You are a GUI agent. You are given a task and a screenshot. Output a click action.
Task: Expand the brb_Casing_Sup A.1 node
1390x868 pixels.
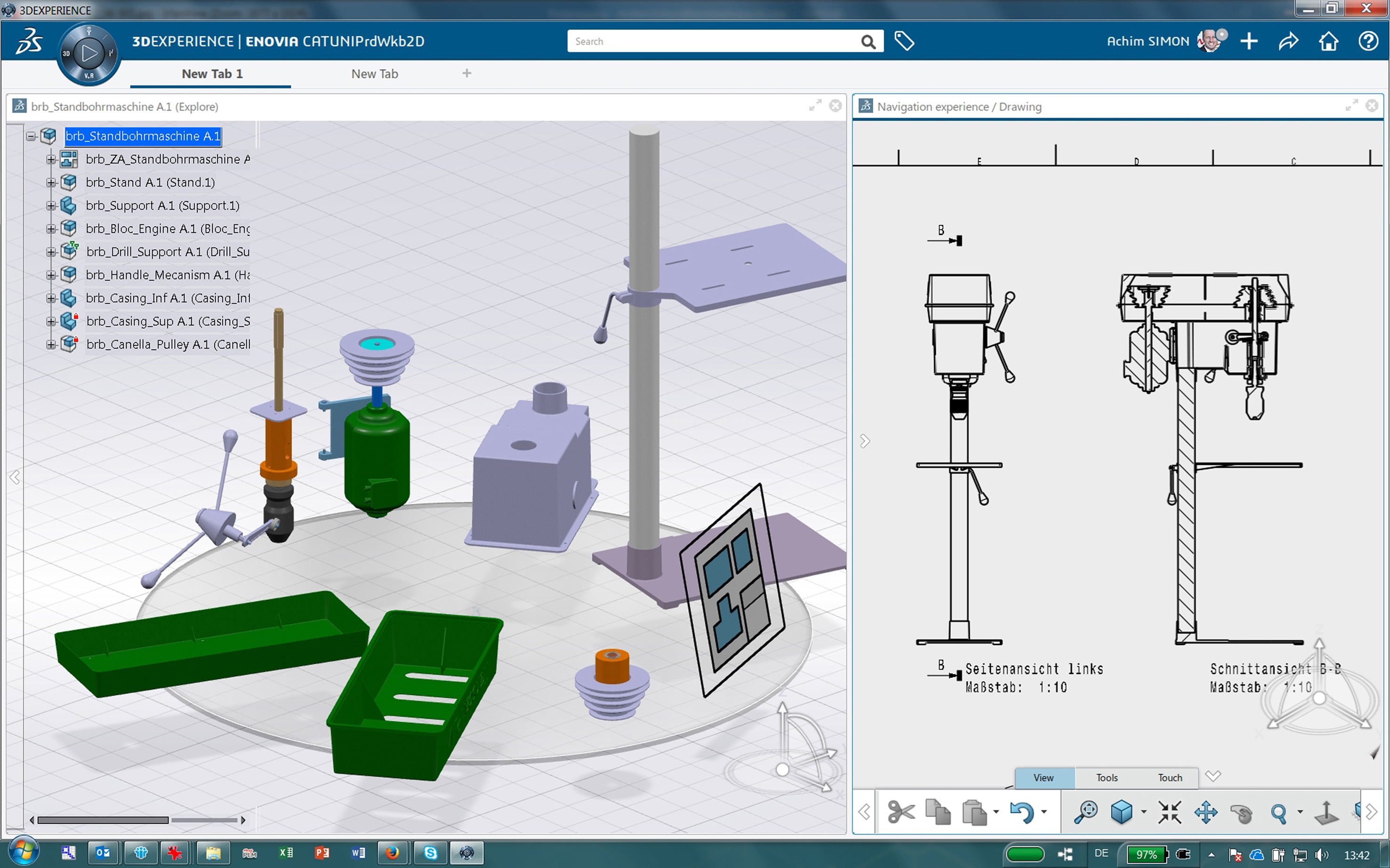coord(51,321)
